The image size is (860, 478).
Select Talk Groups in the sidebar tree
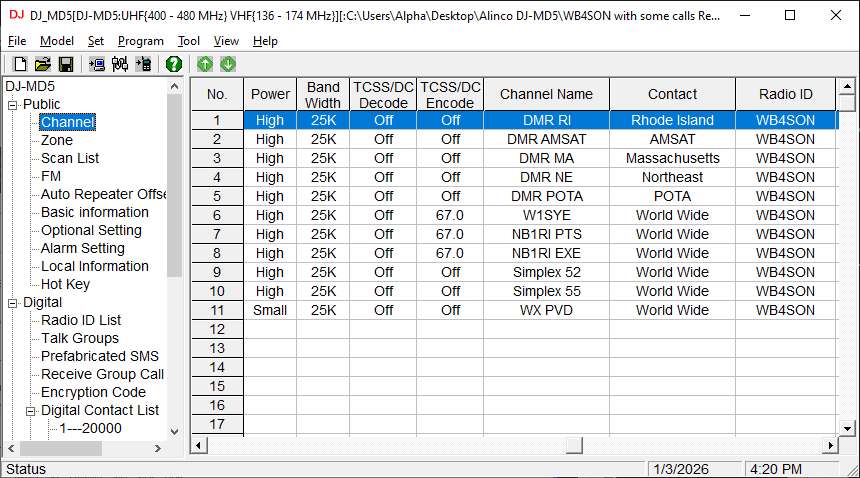point(80,338)
